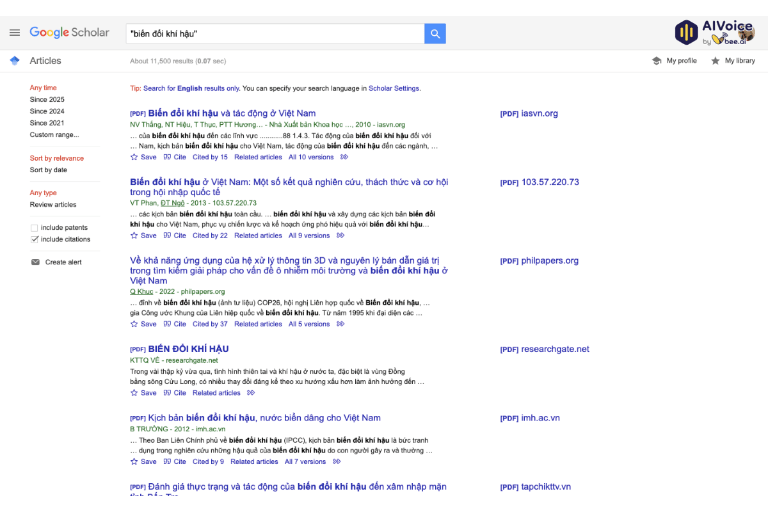Image resolution: width=768 pixels, height=512 pixels.
Task: Click All 9 versions link
Action: pyautogui.click(x=309, y=236)
